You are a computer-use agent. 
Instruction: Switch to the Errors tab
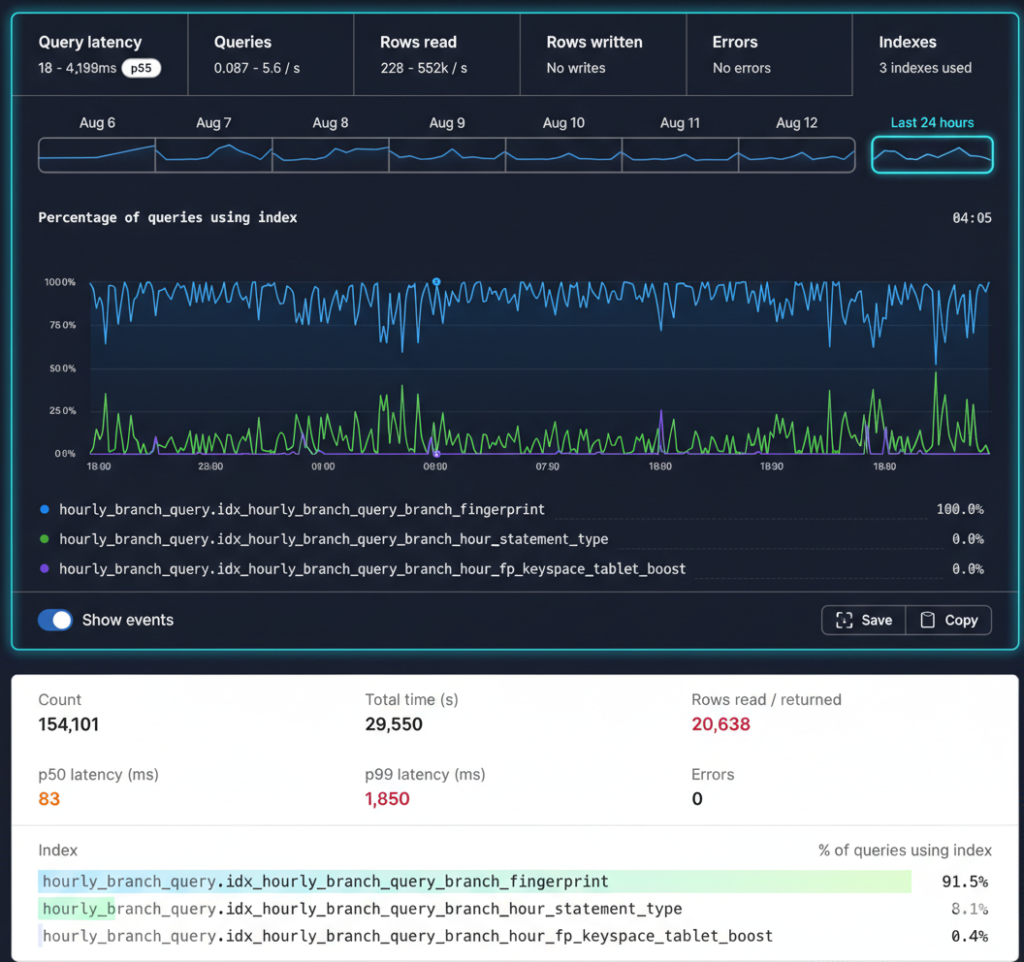(x=768, y=55)
